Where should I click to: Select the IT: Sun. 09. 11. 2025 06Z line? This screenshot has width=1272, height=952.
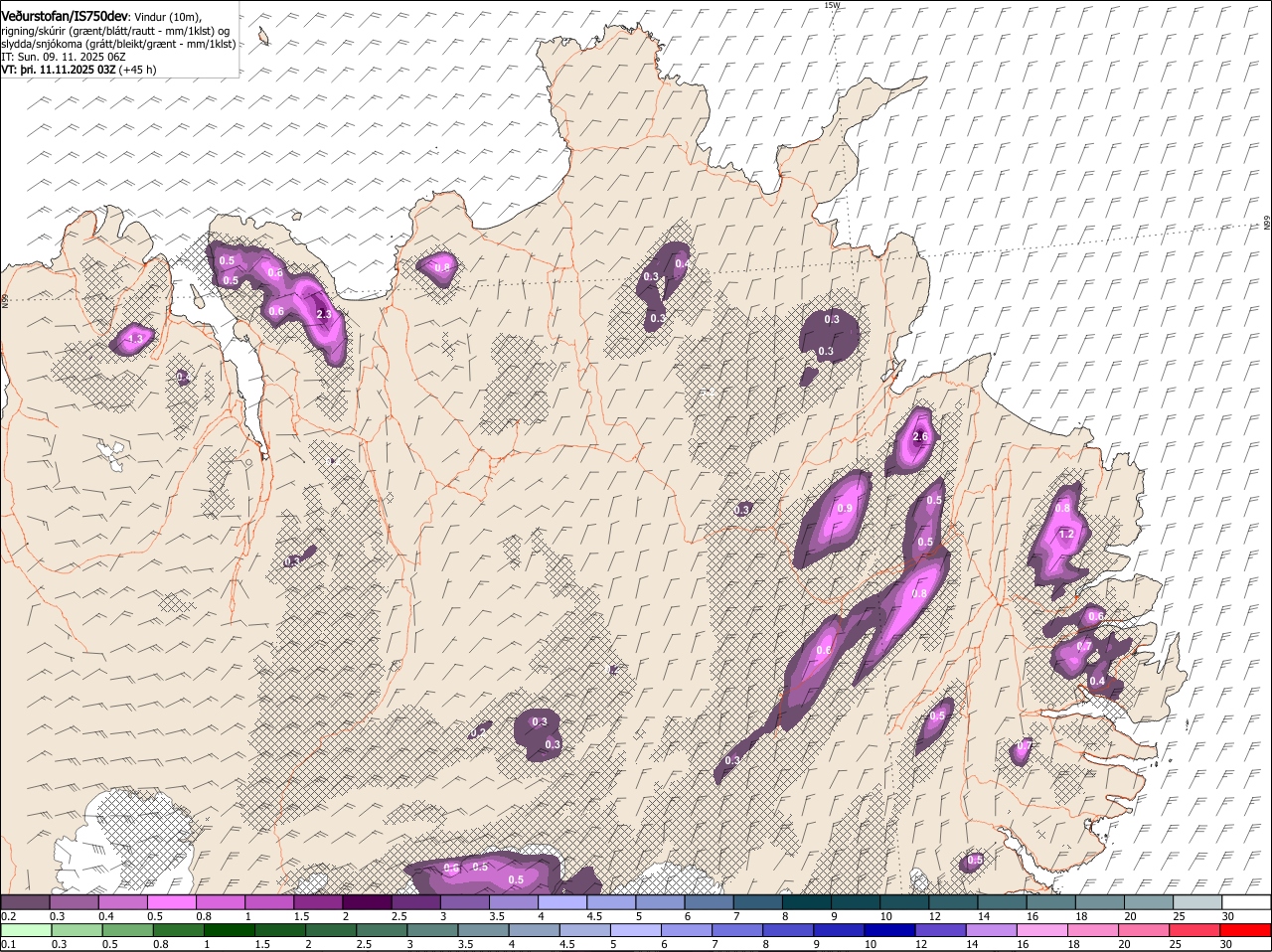point(63,57)
